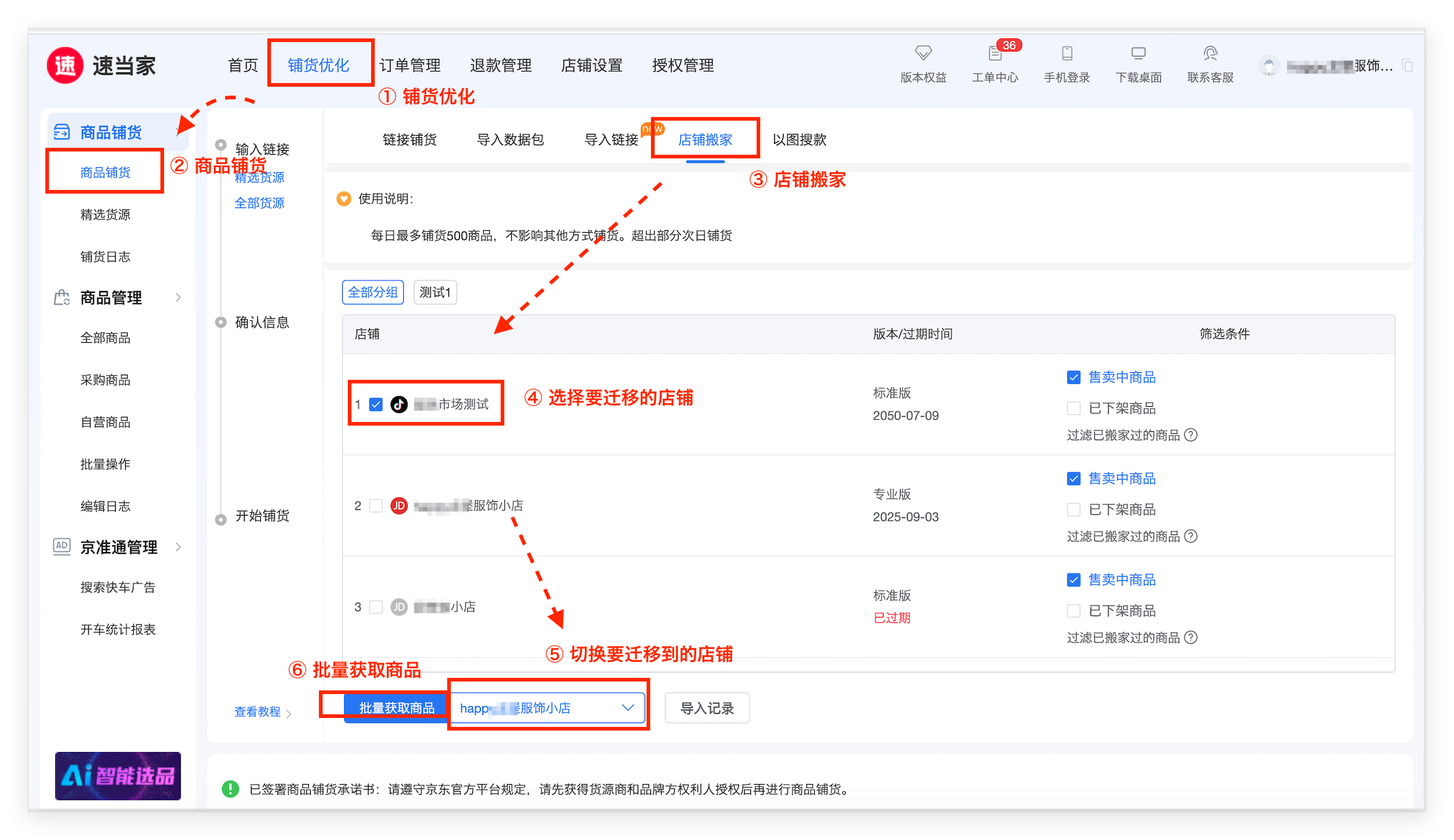Open the 查看教程 link

coord(258,712)
